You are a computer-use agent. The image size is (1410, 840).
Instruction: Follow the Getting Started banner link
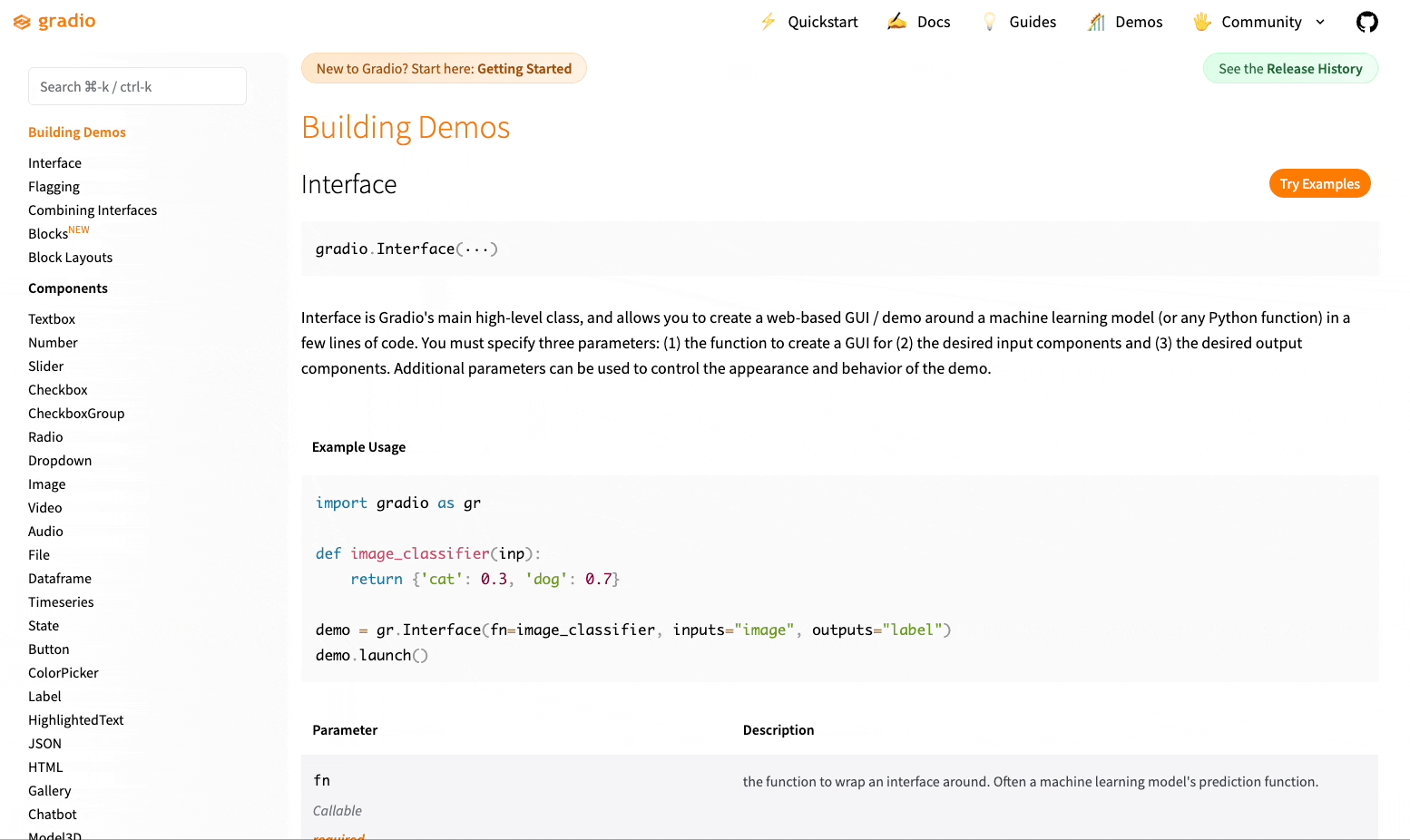coord(524,68)
